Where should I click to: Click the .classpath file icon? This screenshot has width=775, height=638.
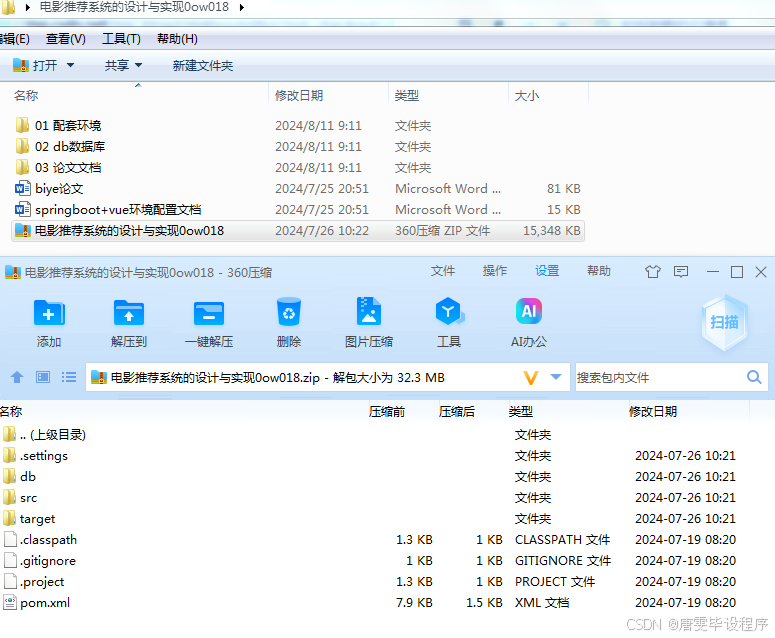(x=10, y=540)
